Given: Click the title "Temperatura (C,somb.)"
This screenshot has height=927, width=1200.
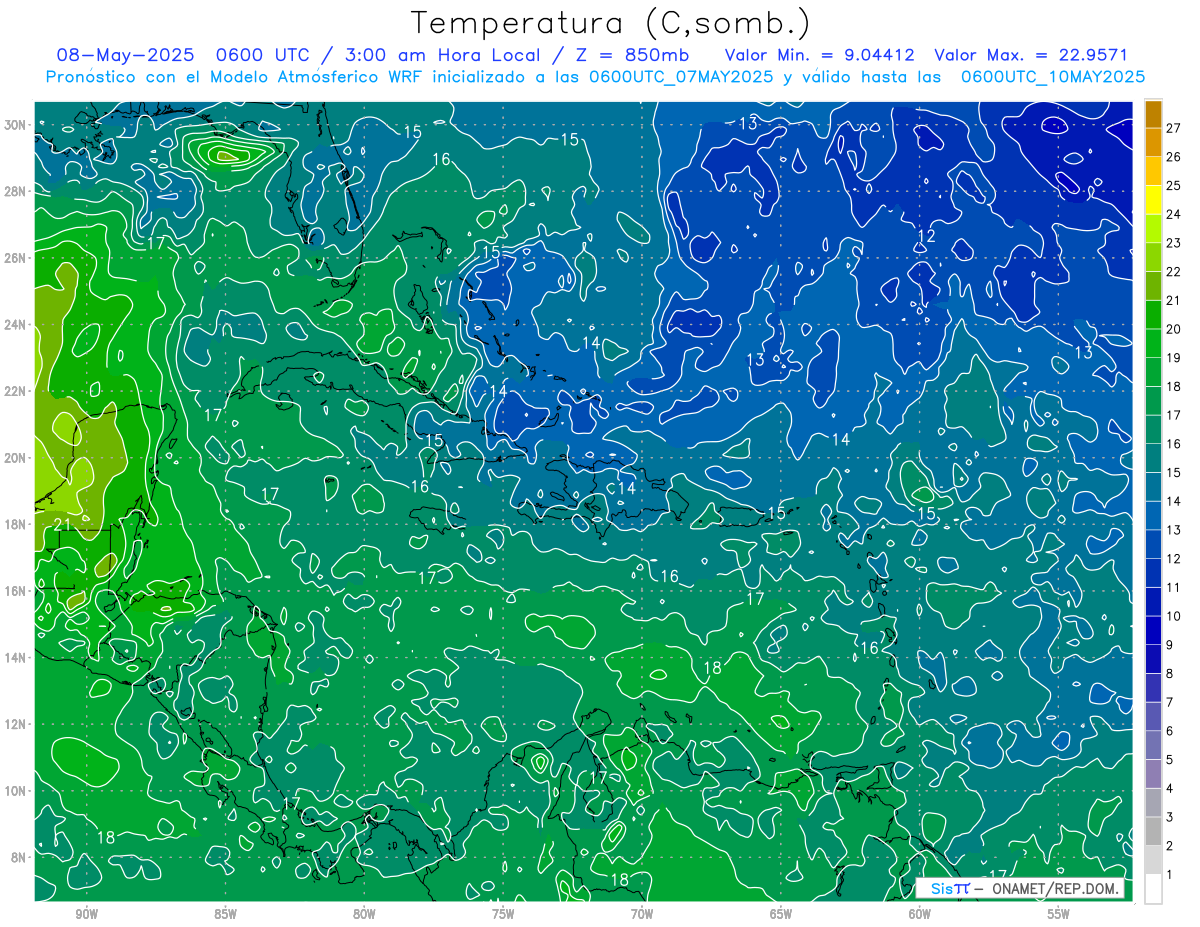Looking at the screenshot, I should click(611, 24).
